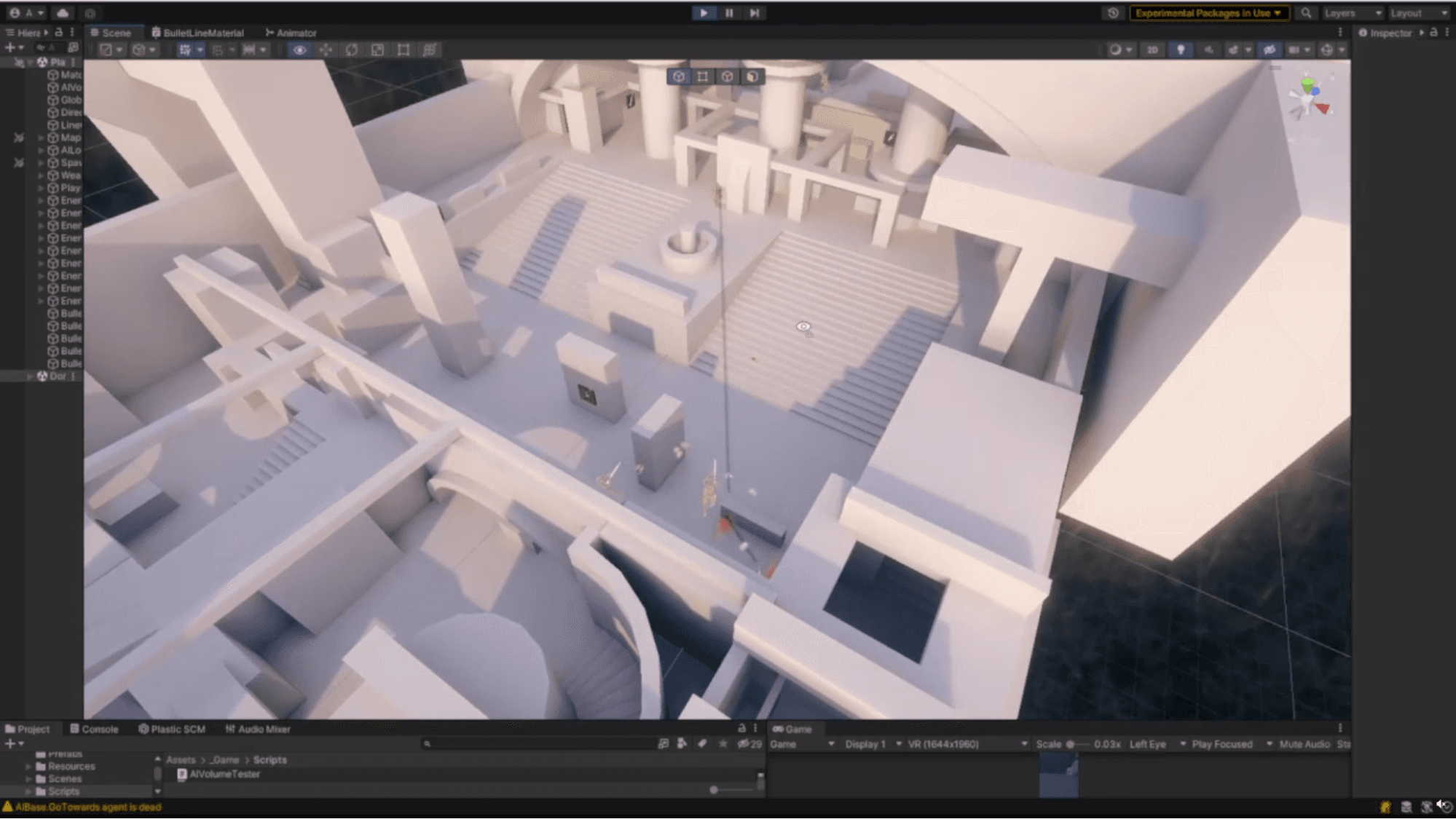
Task: Select the Pause button in the play controls
Action: 729,12
